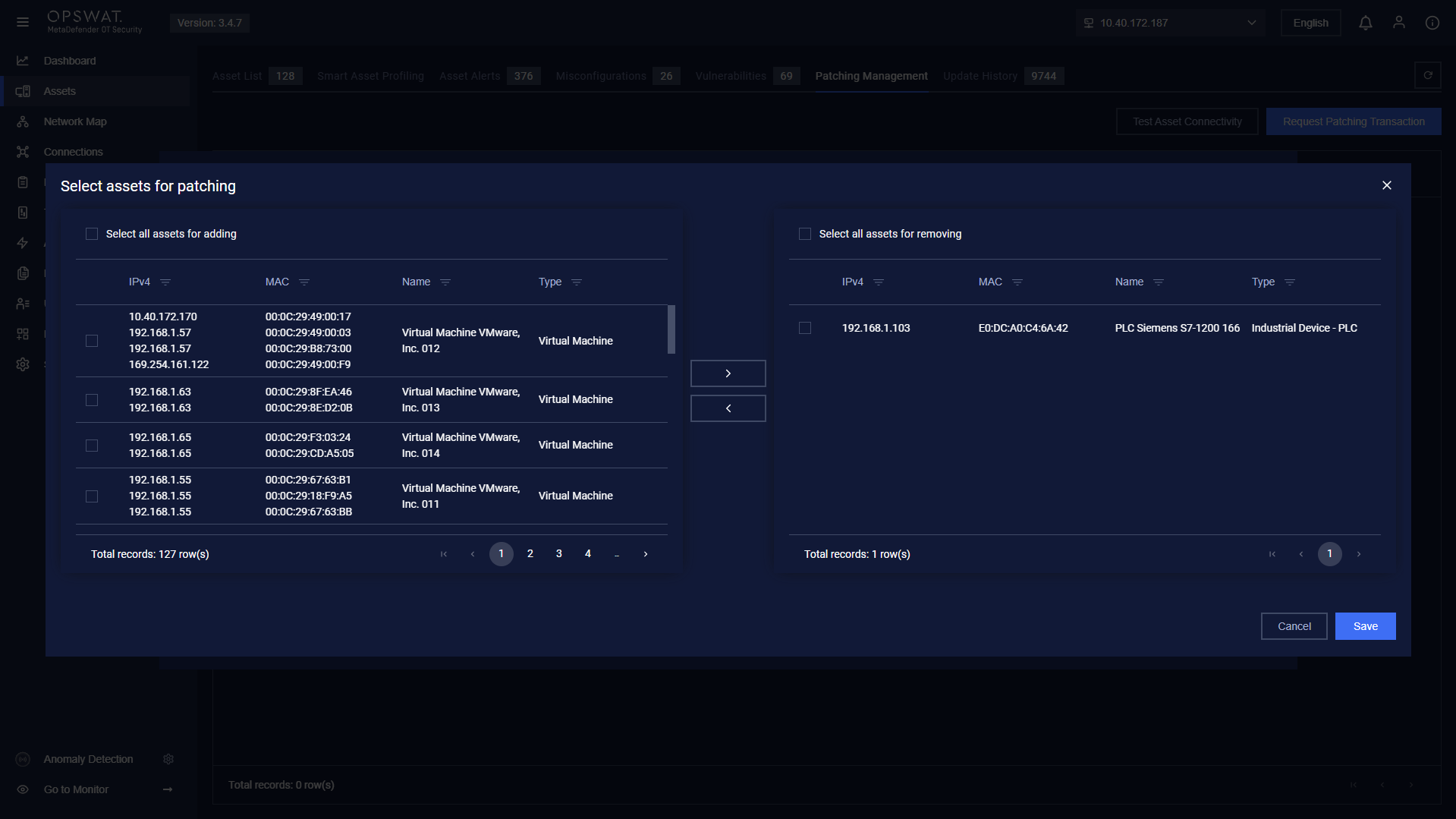
Task: Open Anomaly Detection in the sidebar
Action: [88, 759]
